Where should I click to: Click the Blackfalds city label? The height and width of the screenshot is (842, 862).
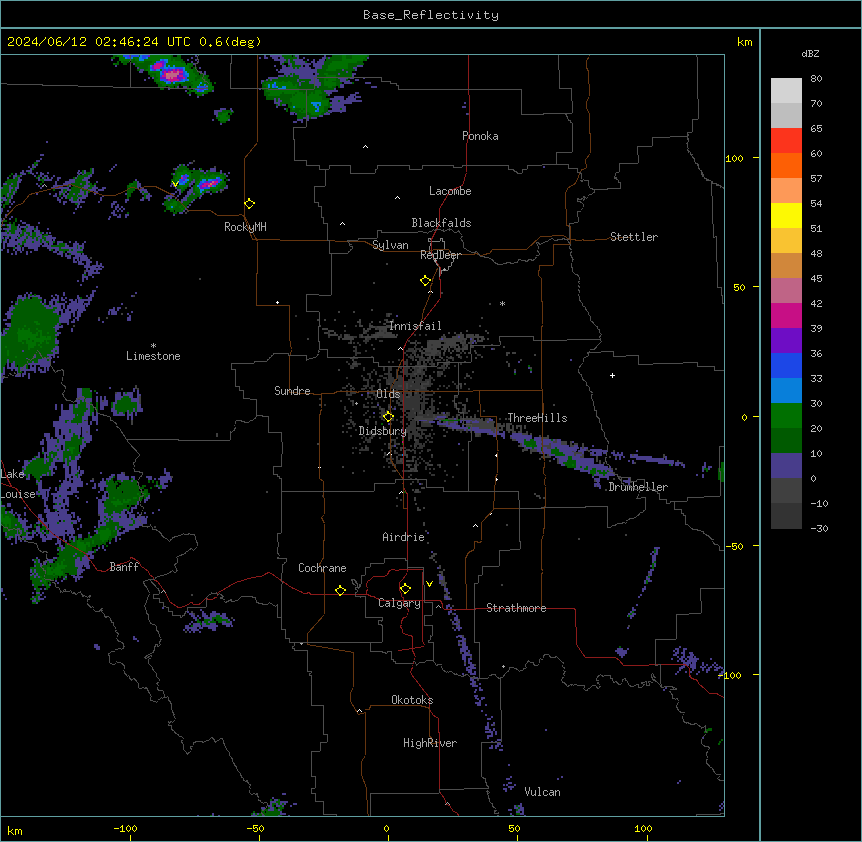[x=441, y=223]
